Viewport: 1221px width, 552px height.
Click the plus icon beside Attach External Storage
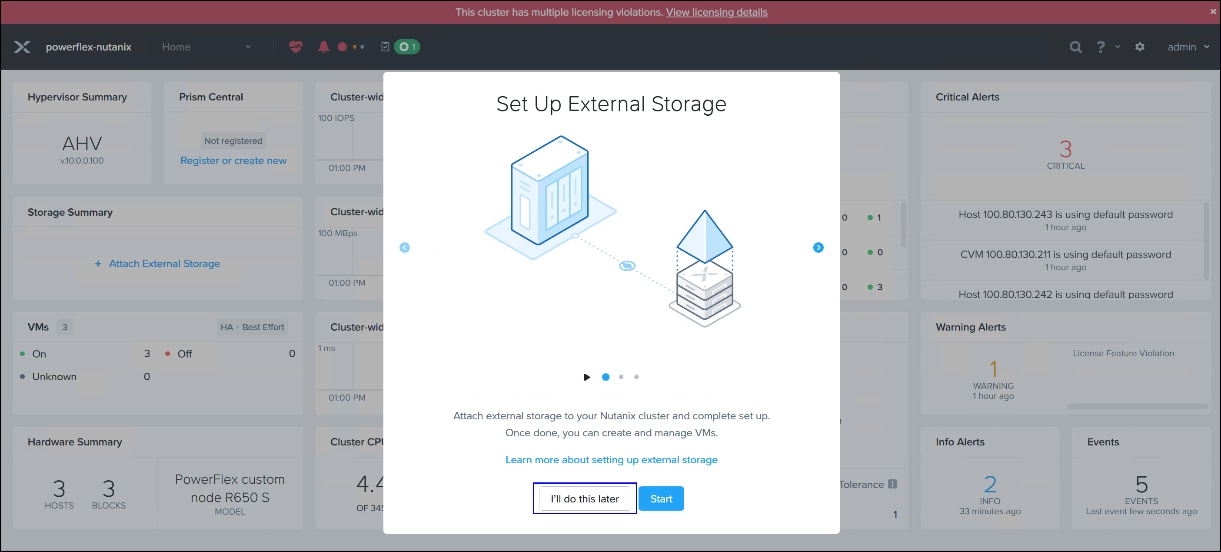[98, 264]
